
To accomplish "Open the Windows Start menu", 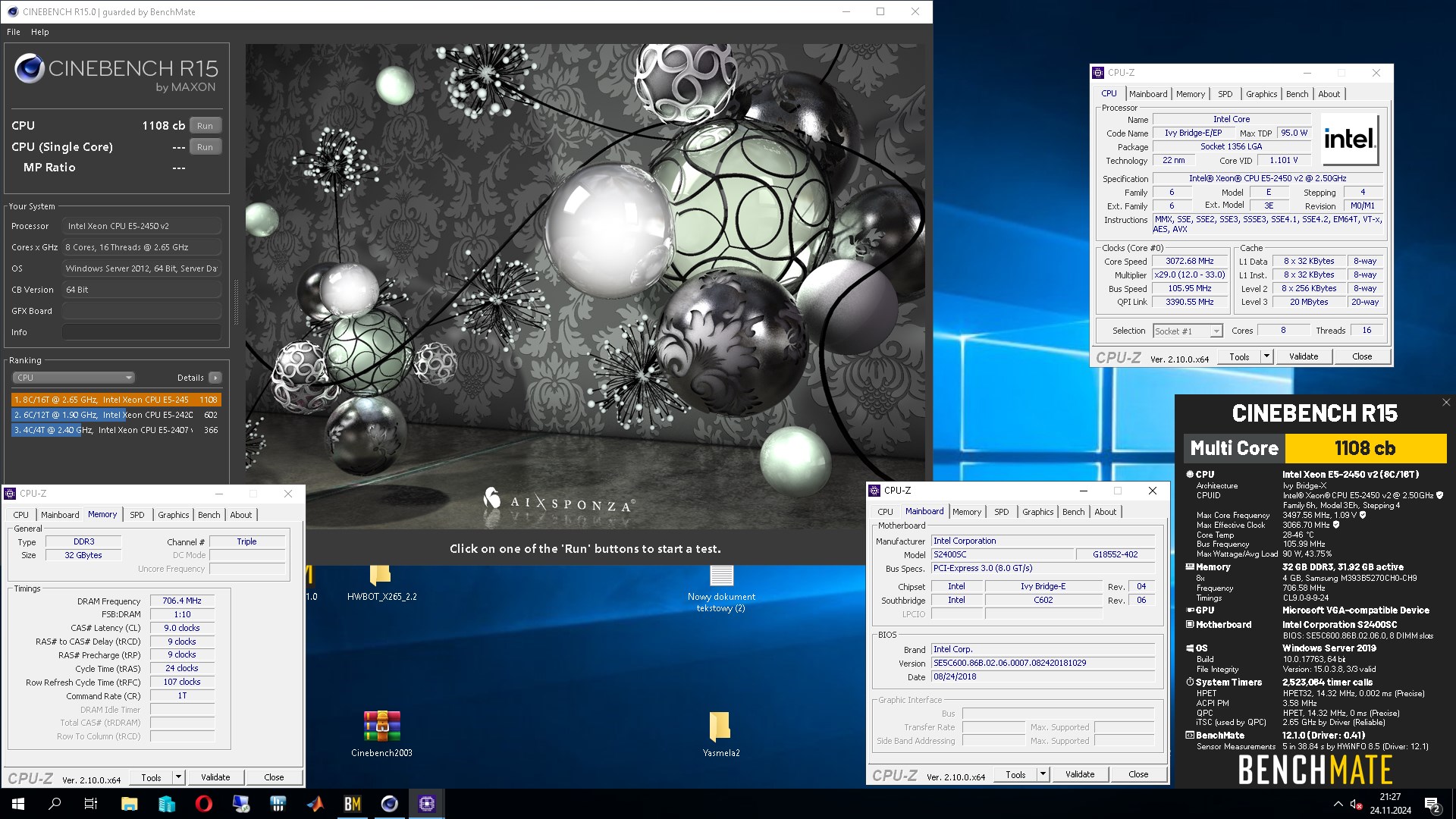I will click(18, 804).
